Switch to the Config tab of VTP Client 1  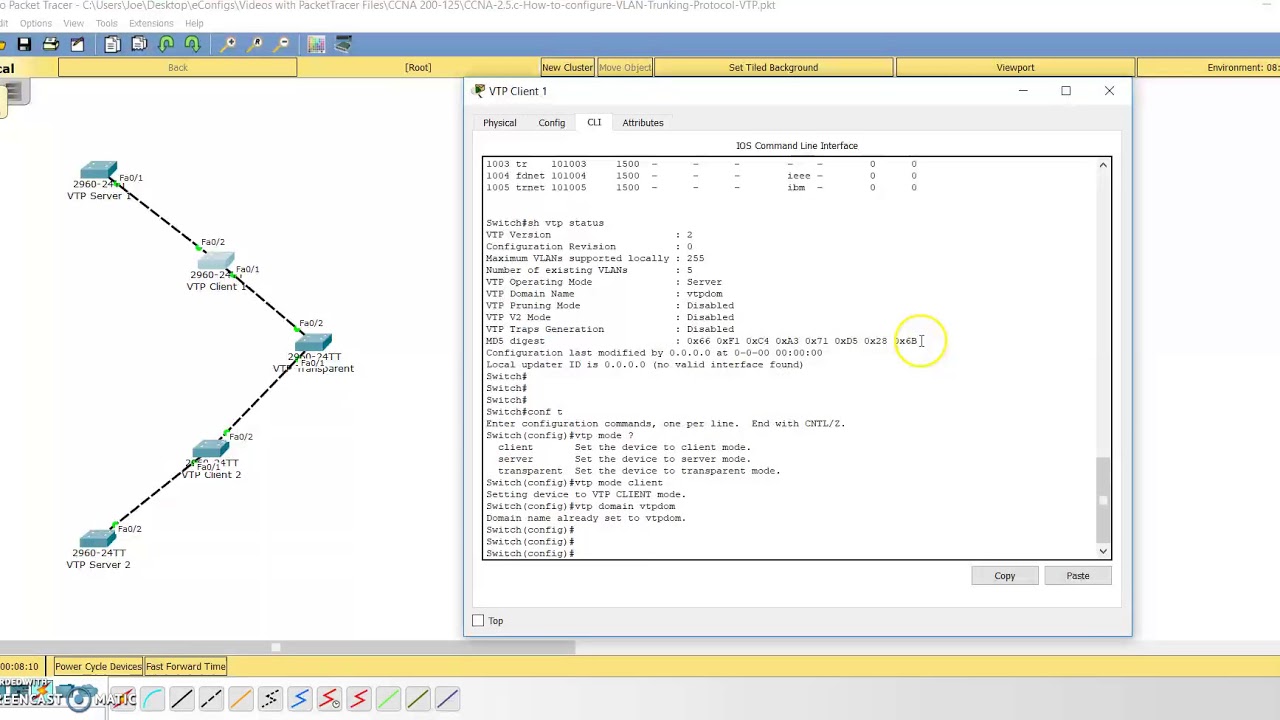(x=551, y=122)
